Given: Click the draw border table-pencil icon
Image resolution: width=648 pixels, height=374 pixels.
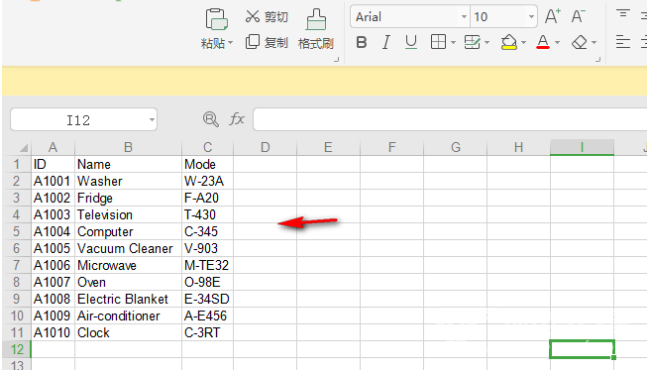Looking at the screenshot, I should (472, 42).
